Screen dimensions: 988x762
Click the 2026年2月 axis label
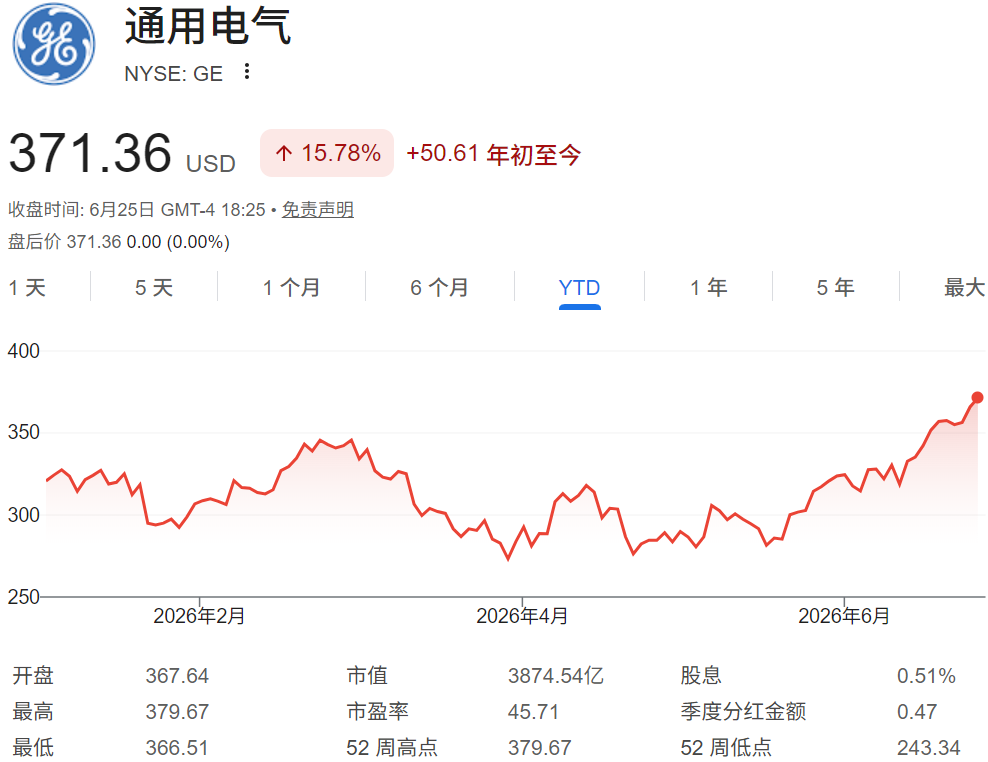pyautogui.click(x=199, y=616)
